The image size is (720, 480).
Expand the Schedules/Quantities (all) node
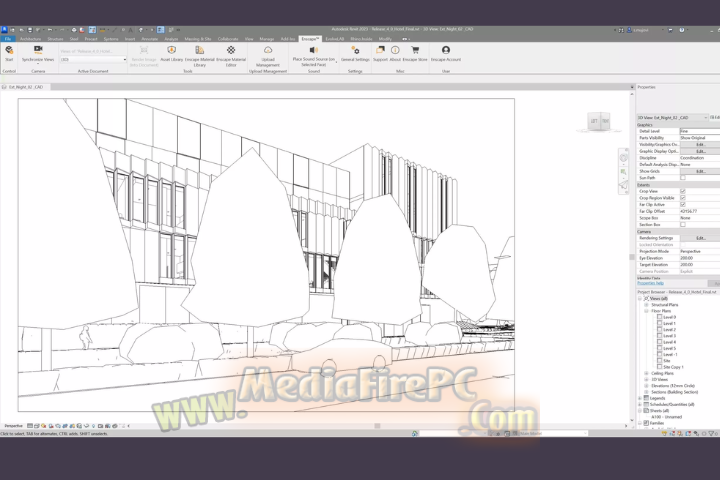[640, 405]
